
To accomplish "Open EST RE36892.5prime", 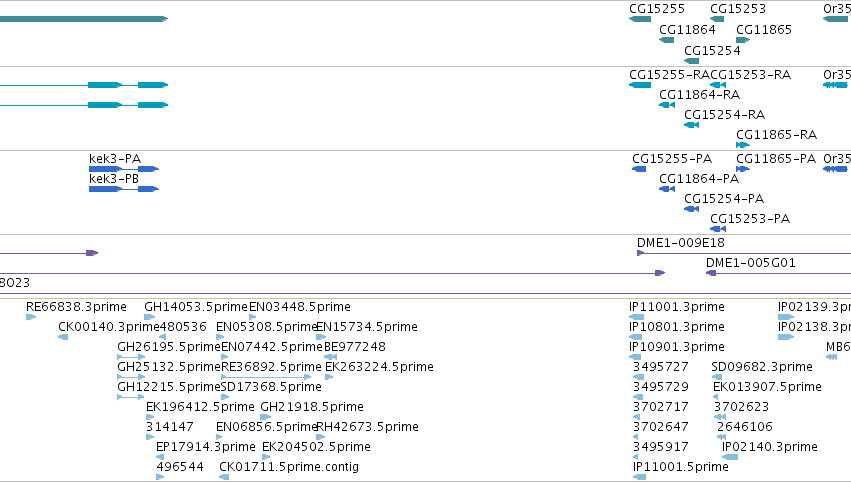I will pyautogui.click(x=271, y=367).
